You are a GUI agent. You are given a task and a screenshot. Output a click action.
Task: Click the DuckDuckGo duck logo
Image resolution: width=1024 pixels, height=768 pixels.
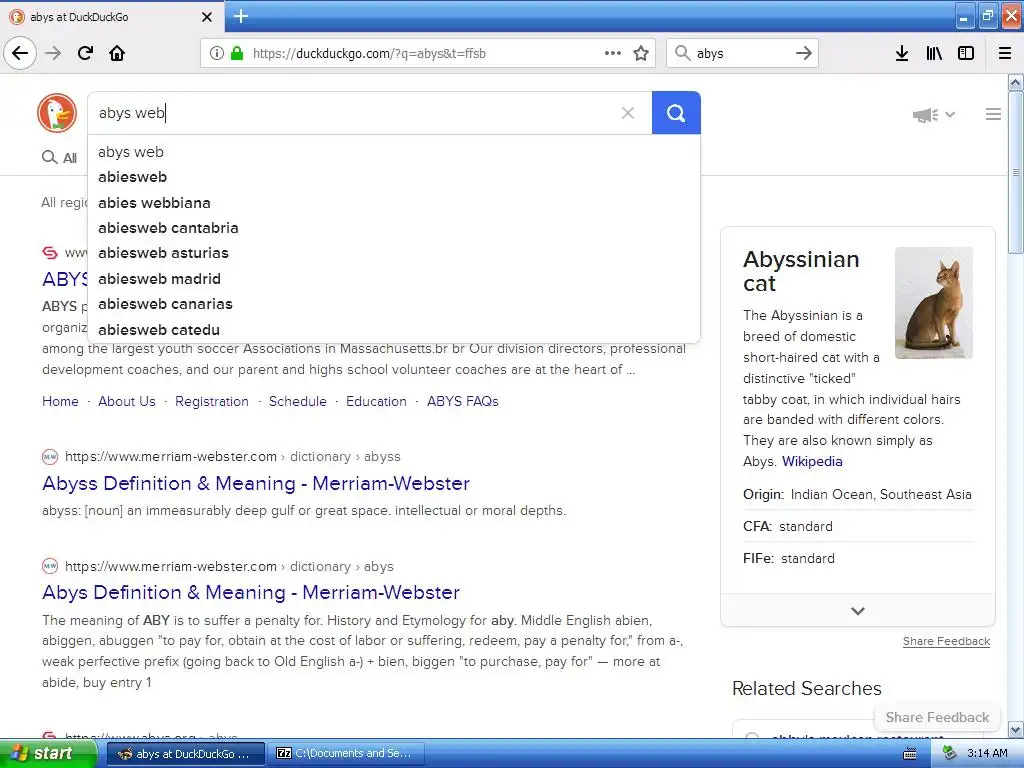coord(57,112)
